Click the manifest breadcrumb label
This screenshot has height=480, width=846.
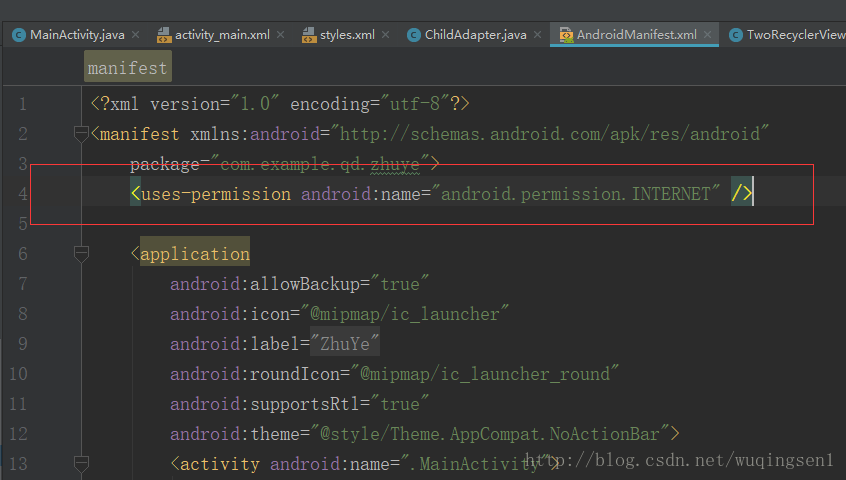click(128, 67)
